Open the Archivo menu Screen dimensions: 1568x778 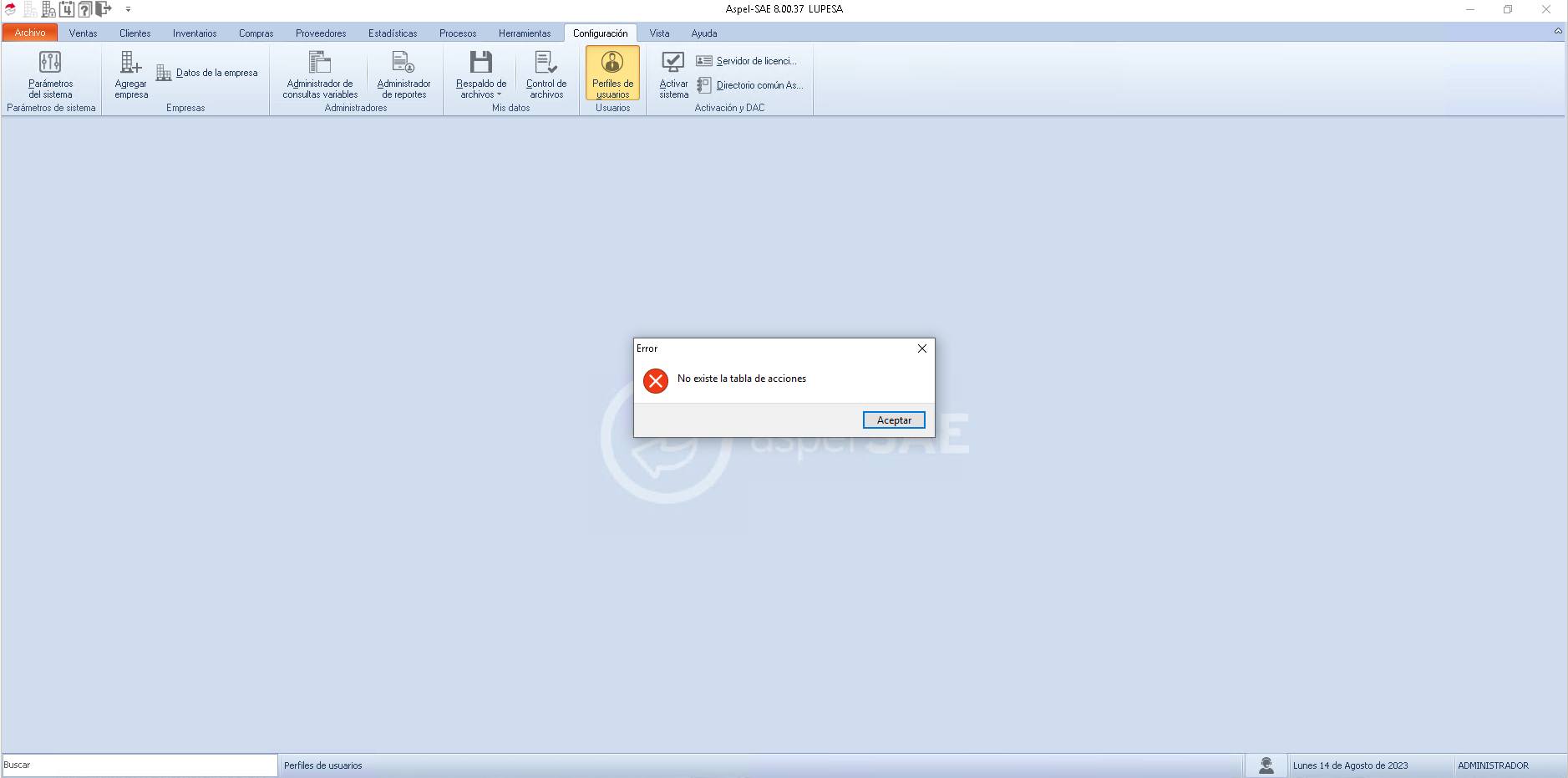[x=30, y=33]
